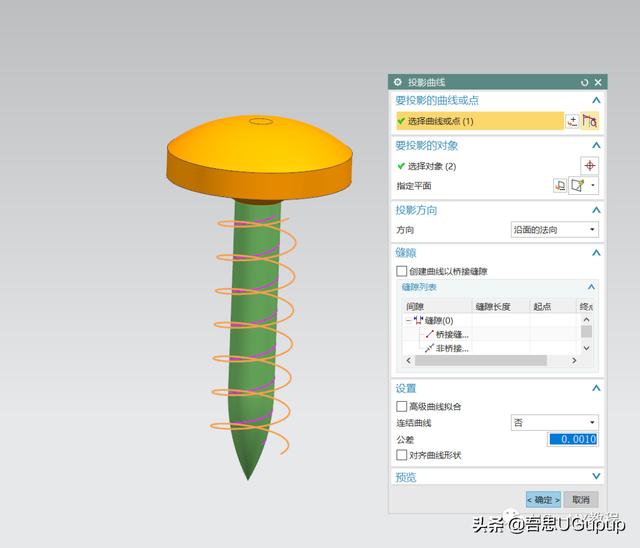The width and height of the screenshot is (640, 548).
Task: Reset the 投影曲线 dialog with the reset icon
Action: pyautogui.click(x=584, y=82)
